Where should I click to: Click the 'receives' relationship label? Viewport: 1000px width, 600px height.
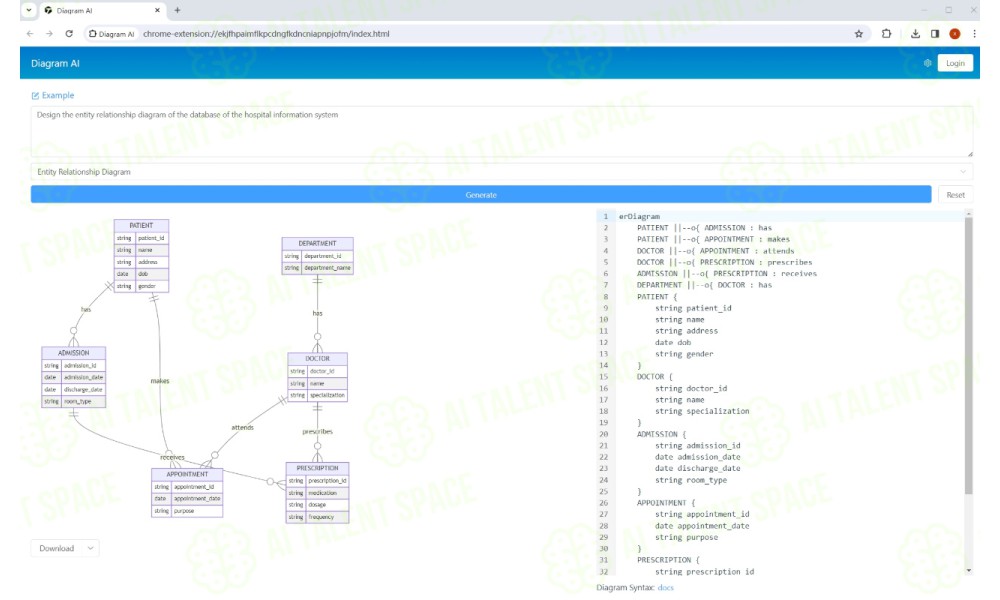(172, 457)
